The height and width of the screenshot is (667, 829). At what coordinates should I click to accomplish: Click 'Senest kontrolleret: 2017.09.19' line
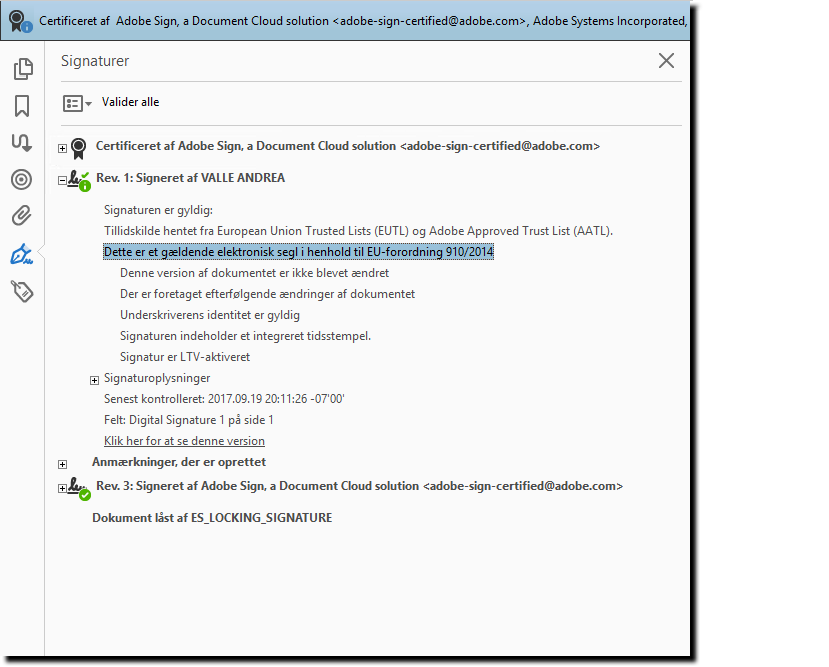point(224,399)
